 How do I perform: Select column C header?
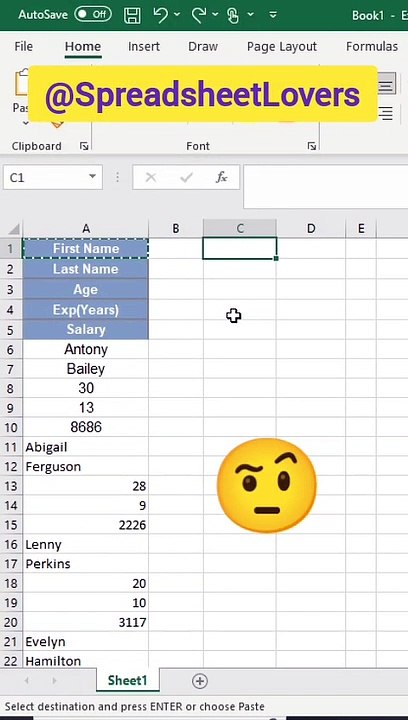[240, 228]
